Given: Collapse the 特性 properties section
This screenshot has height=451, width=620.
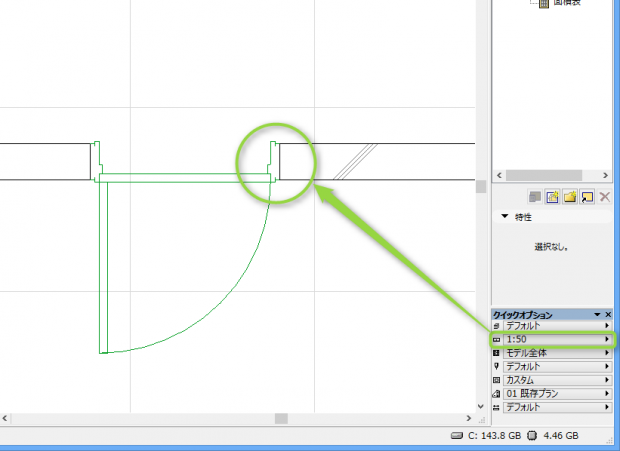Looking at the screenshot, I should click(x=505, y=217).
